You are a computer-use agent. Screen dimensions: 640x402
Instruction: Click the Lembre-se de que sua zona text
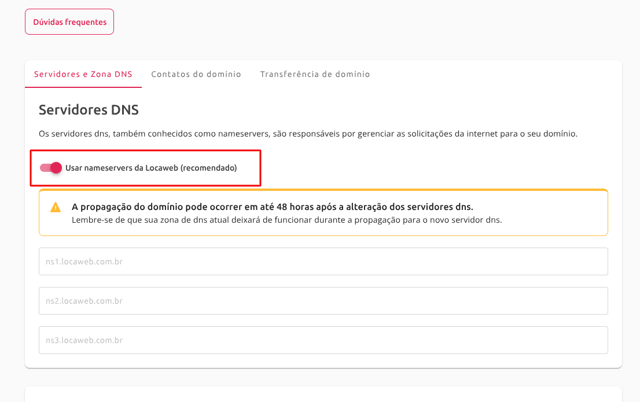click(287, 220)
